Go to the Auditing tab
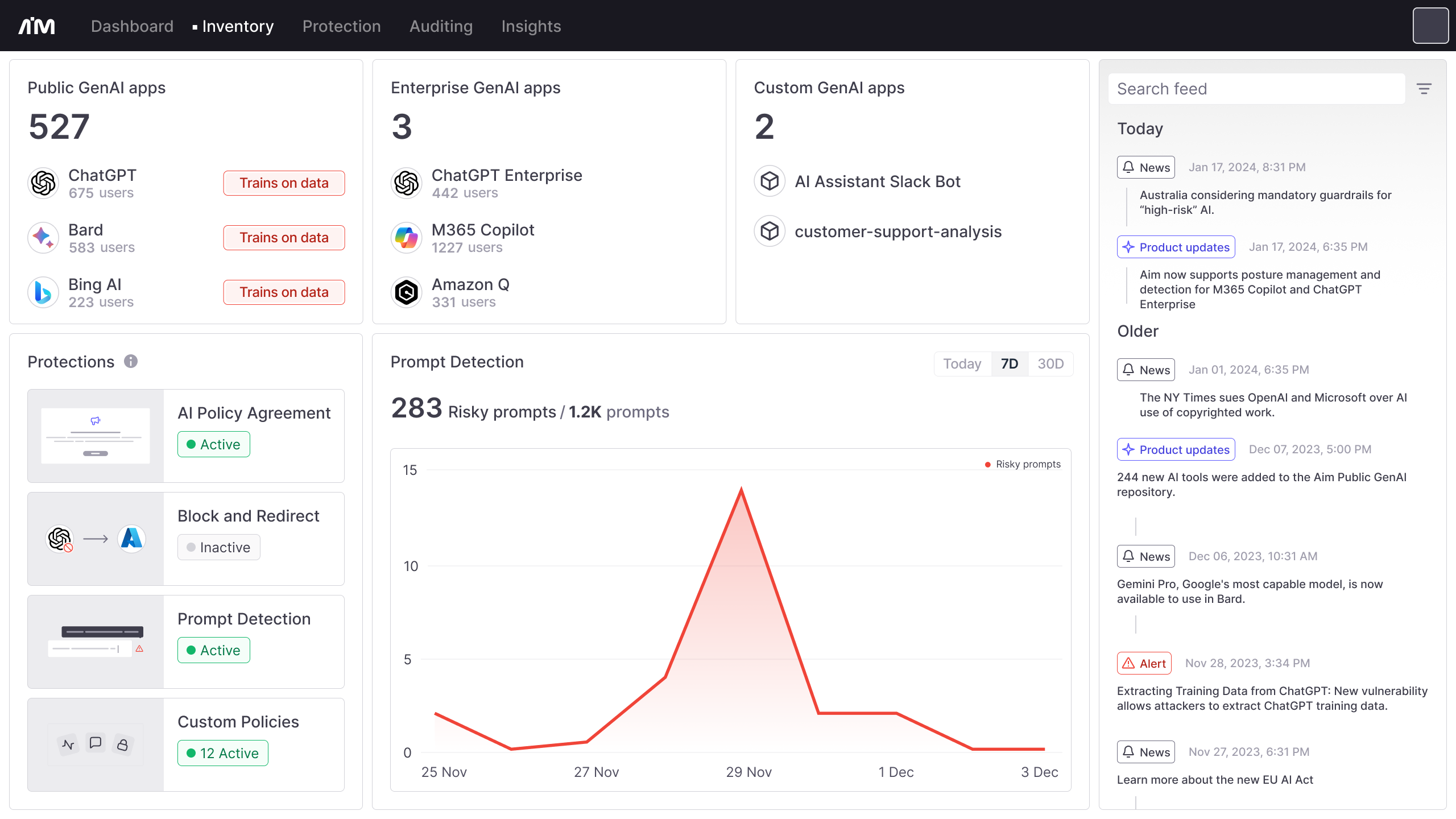This screenshot has width=1456, height=819. (441, 26)
